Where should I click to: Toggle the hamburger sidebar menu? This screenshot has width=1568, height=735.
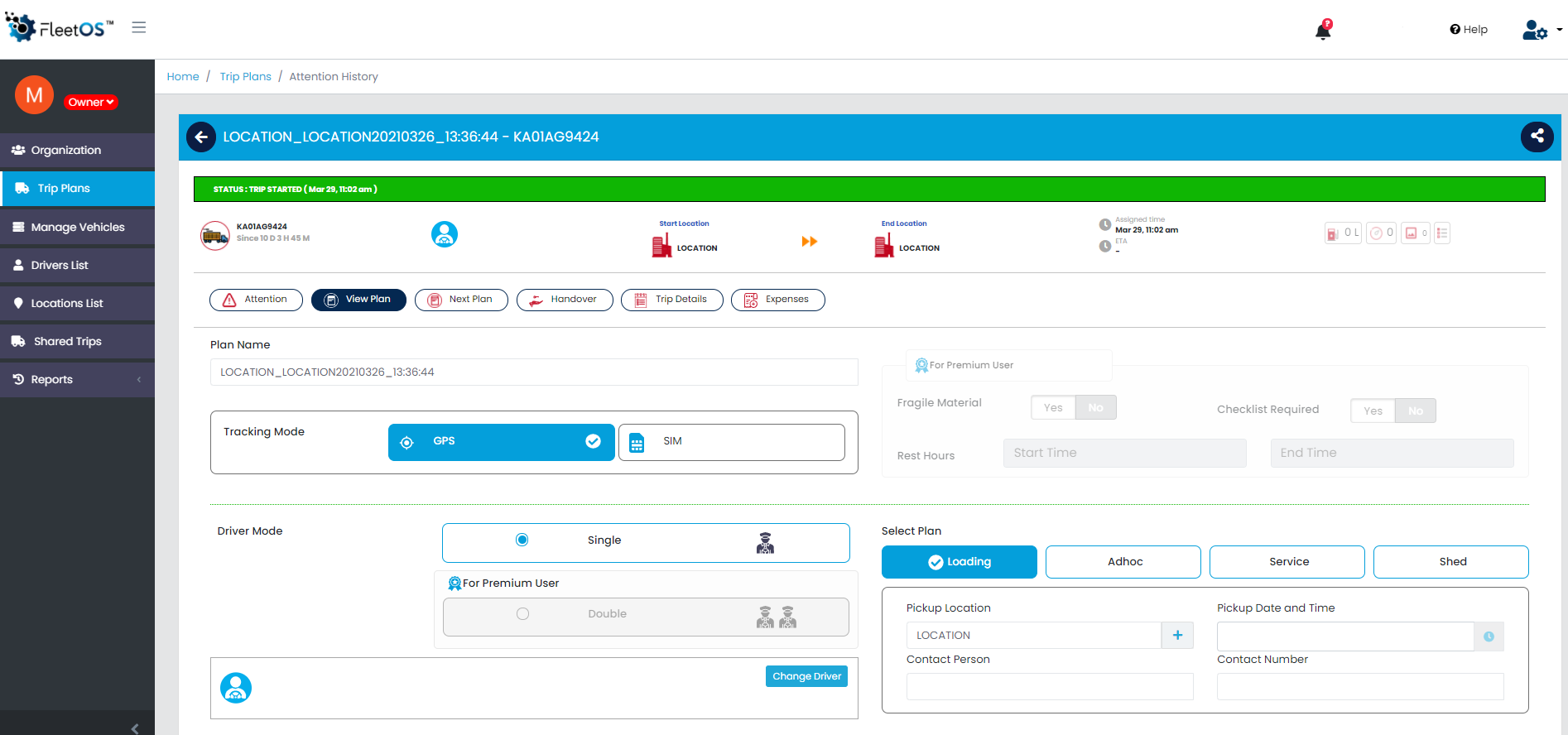click(139, 28)
